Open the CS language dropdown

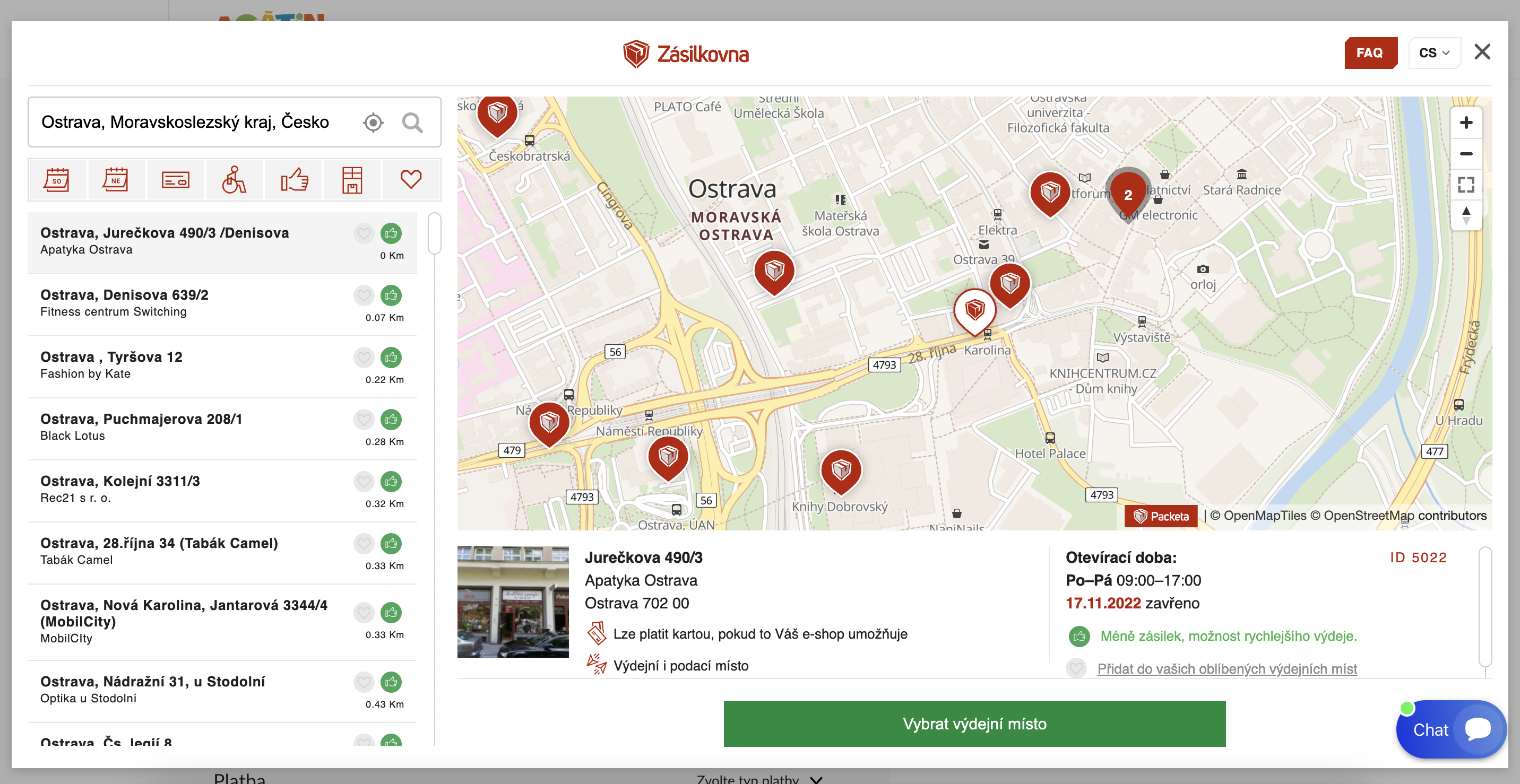[x=1433, y=53]
